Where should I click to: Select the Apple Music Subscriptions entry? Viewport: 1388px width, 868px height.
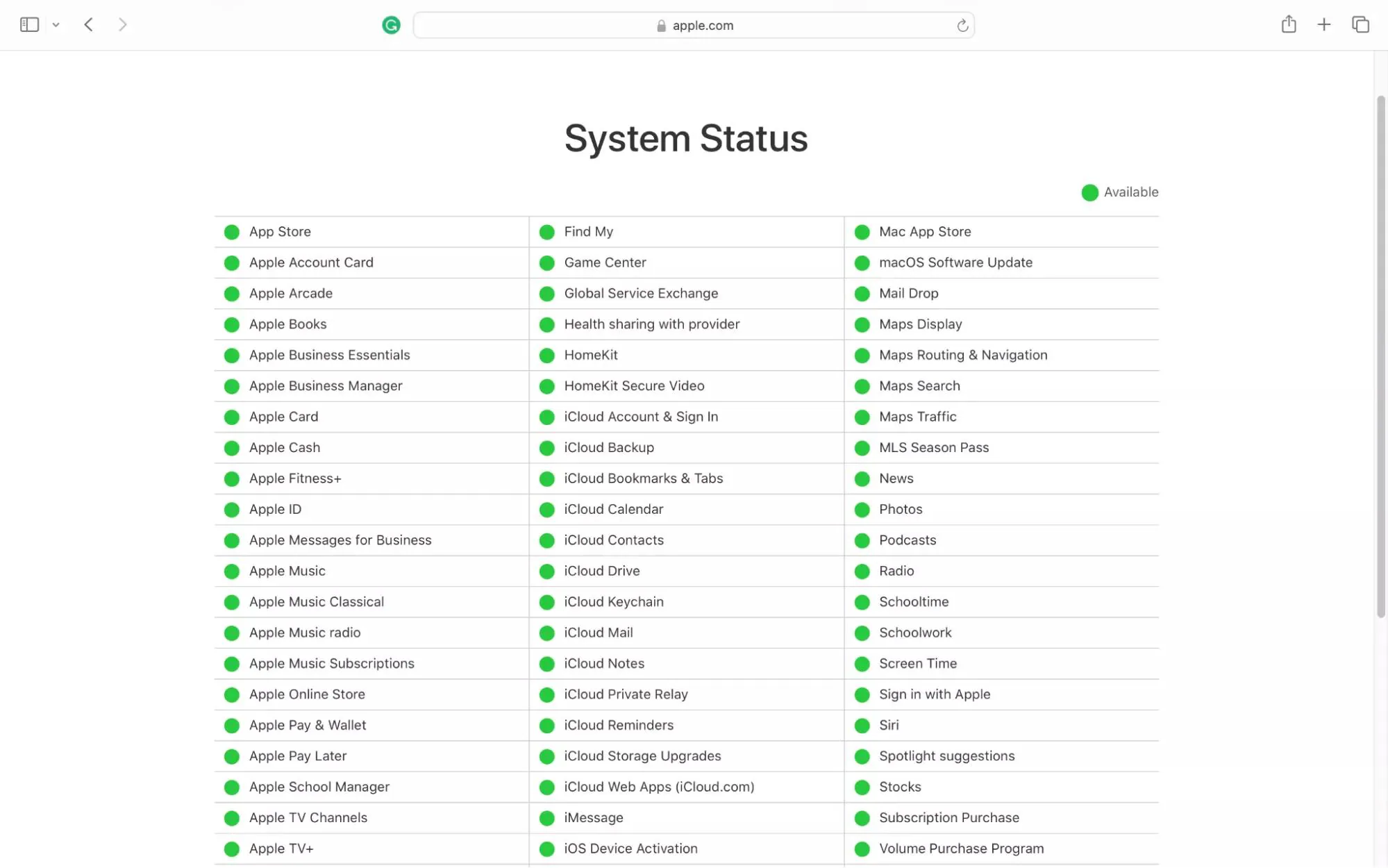click(x=332, y=664)
